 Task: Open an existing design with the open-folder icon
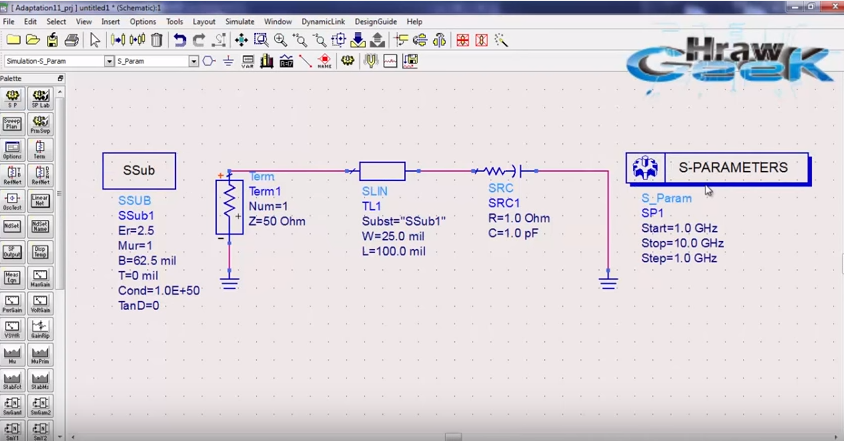tap(33, 40)
